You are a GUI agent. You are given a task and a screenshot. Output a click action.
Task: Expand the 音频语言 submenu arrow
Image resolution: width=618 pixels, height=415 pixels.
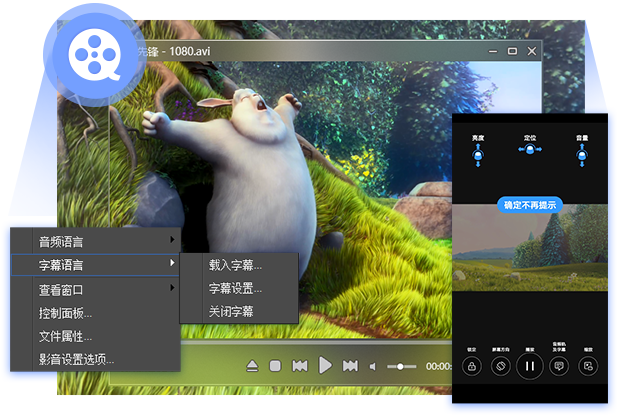pyautogui.click(x=172, y=239)
